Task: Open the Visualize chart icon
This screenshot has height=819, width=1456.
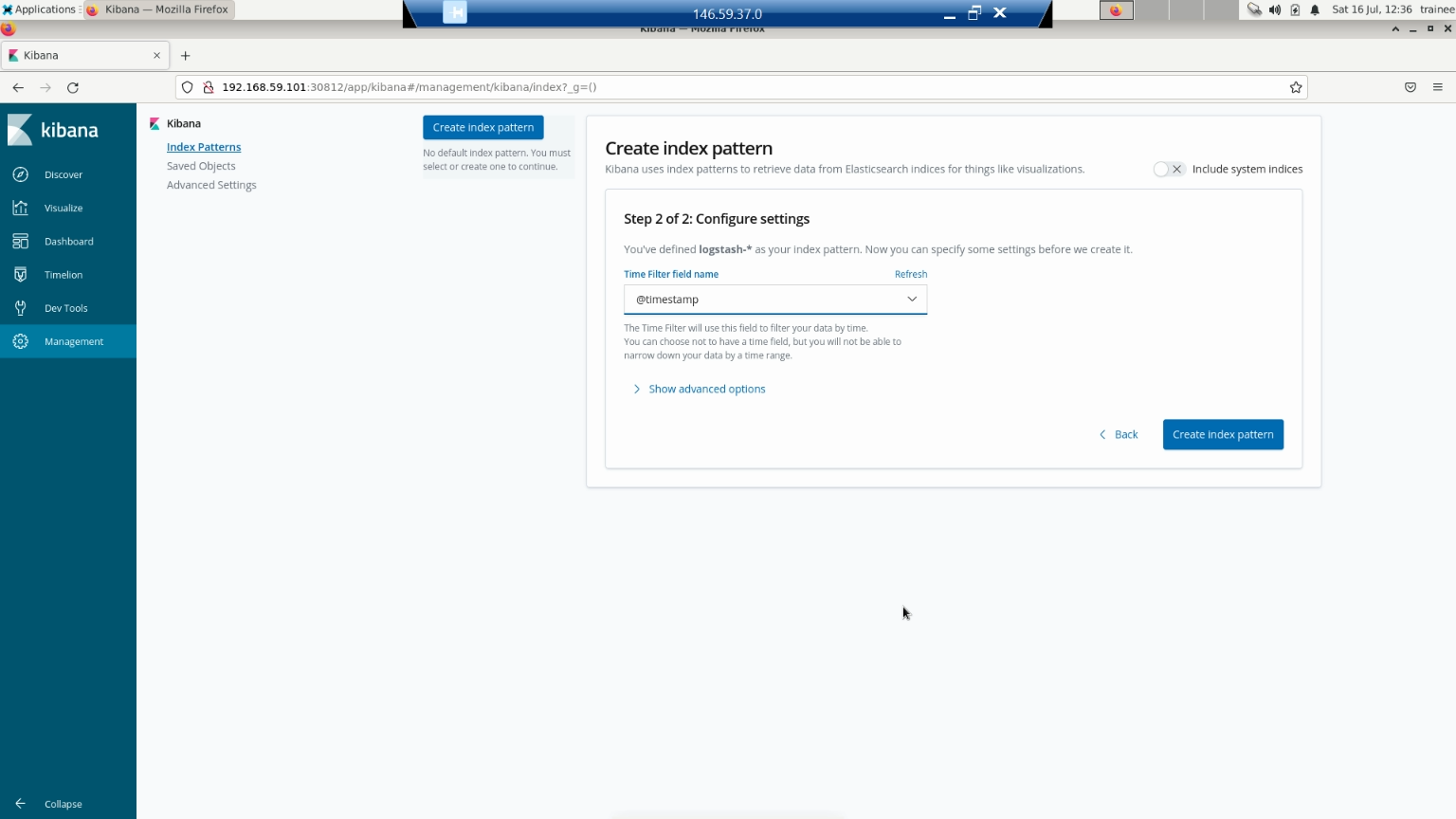Action: pyautogui.click(x=21, y=208)
